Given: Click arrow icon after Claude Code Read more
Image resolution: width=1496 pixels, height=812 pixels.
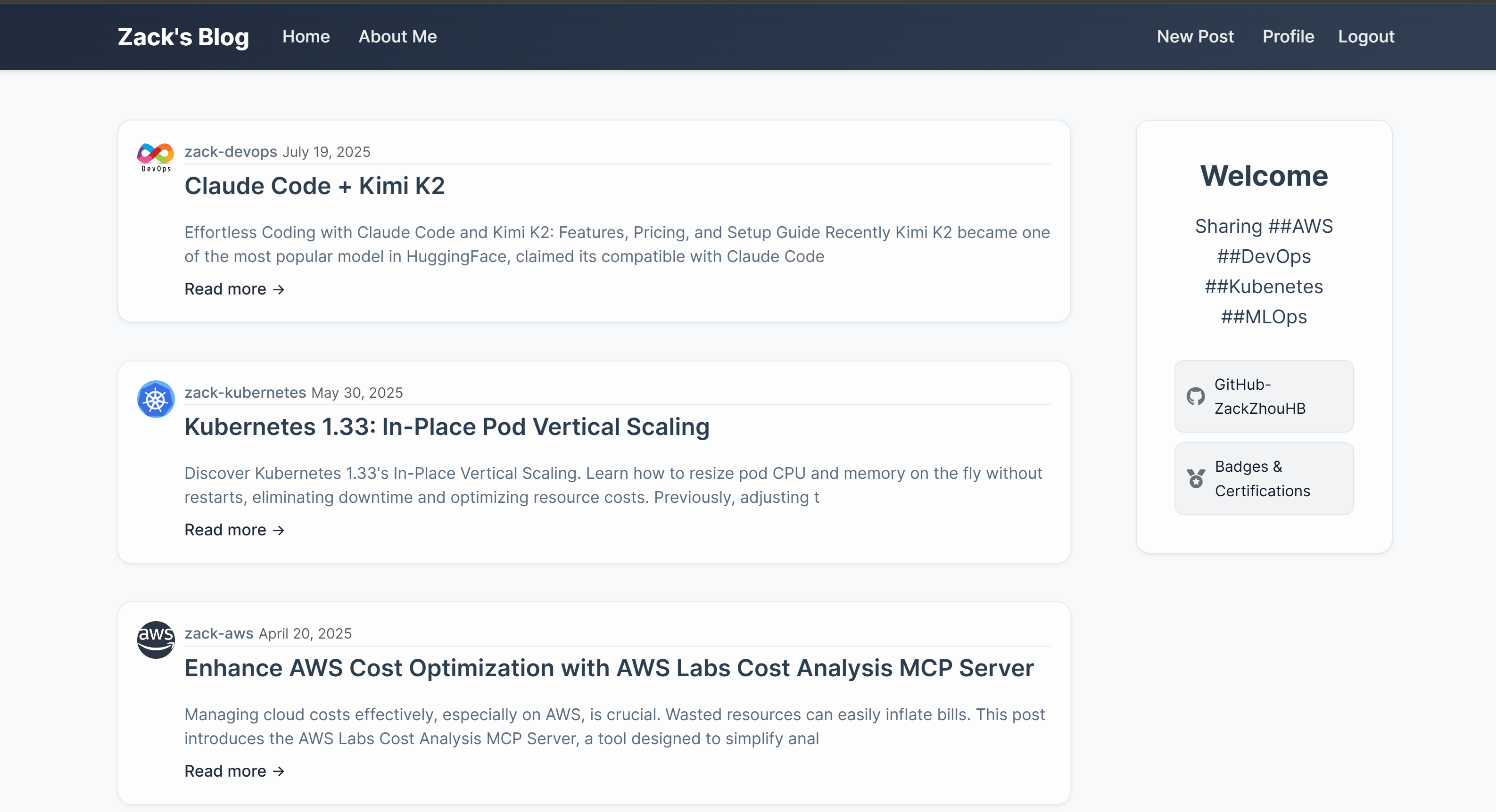Looking at the screenshot, I should coord(279,289).
